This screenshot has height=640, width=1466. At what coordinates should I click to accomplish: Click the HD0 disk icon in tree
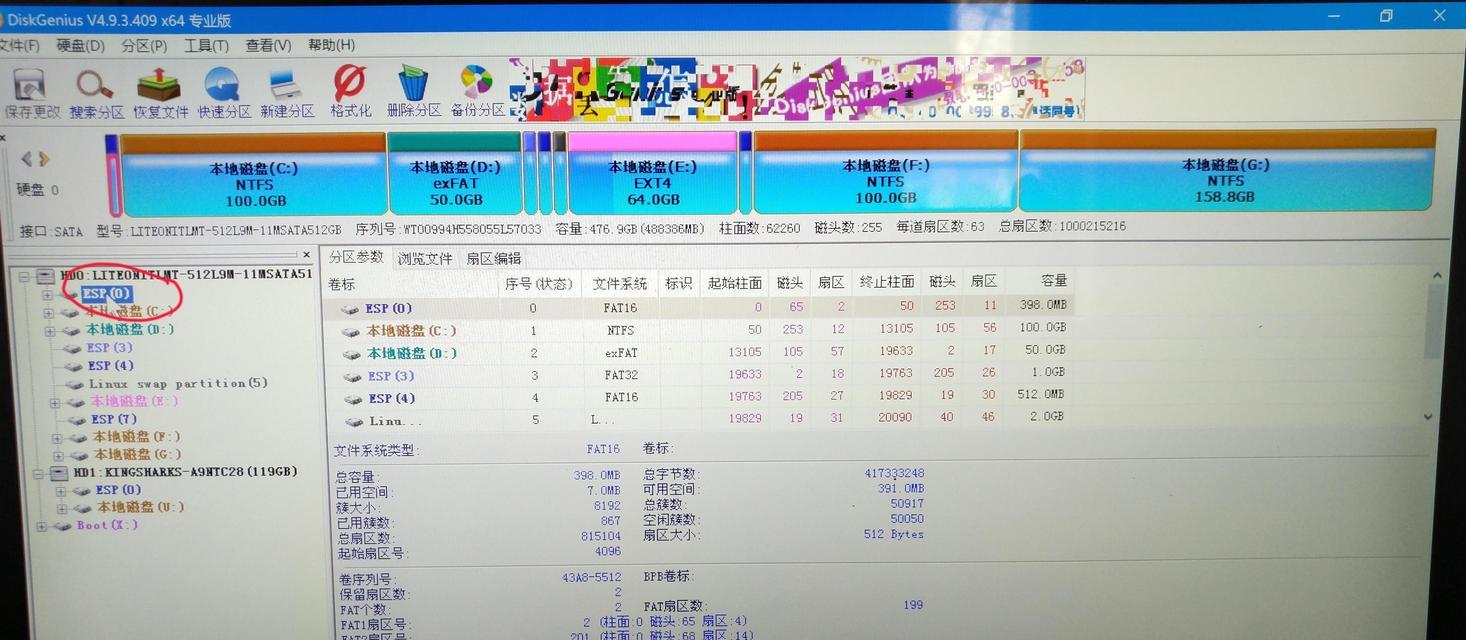click(x=45, y=275)
